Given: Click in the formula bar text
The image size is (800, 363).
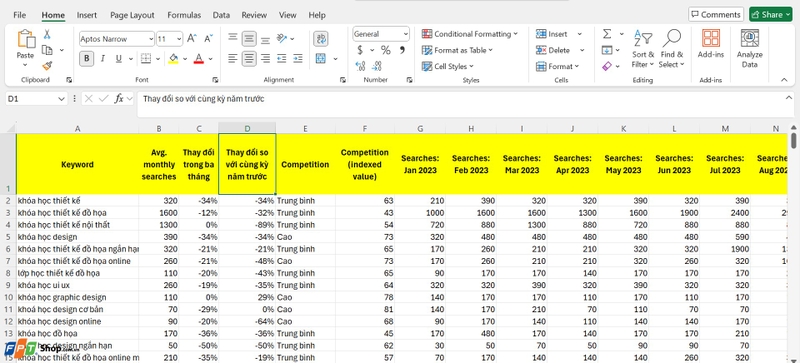Looking at the screenshot, I should 203,99.
